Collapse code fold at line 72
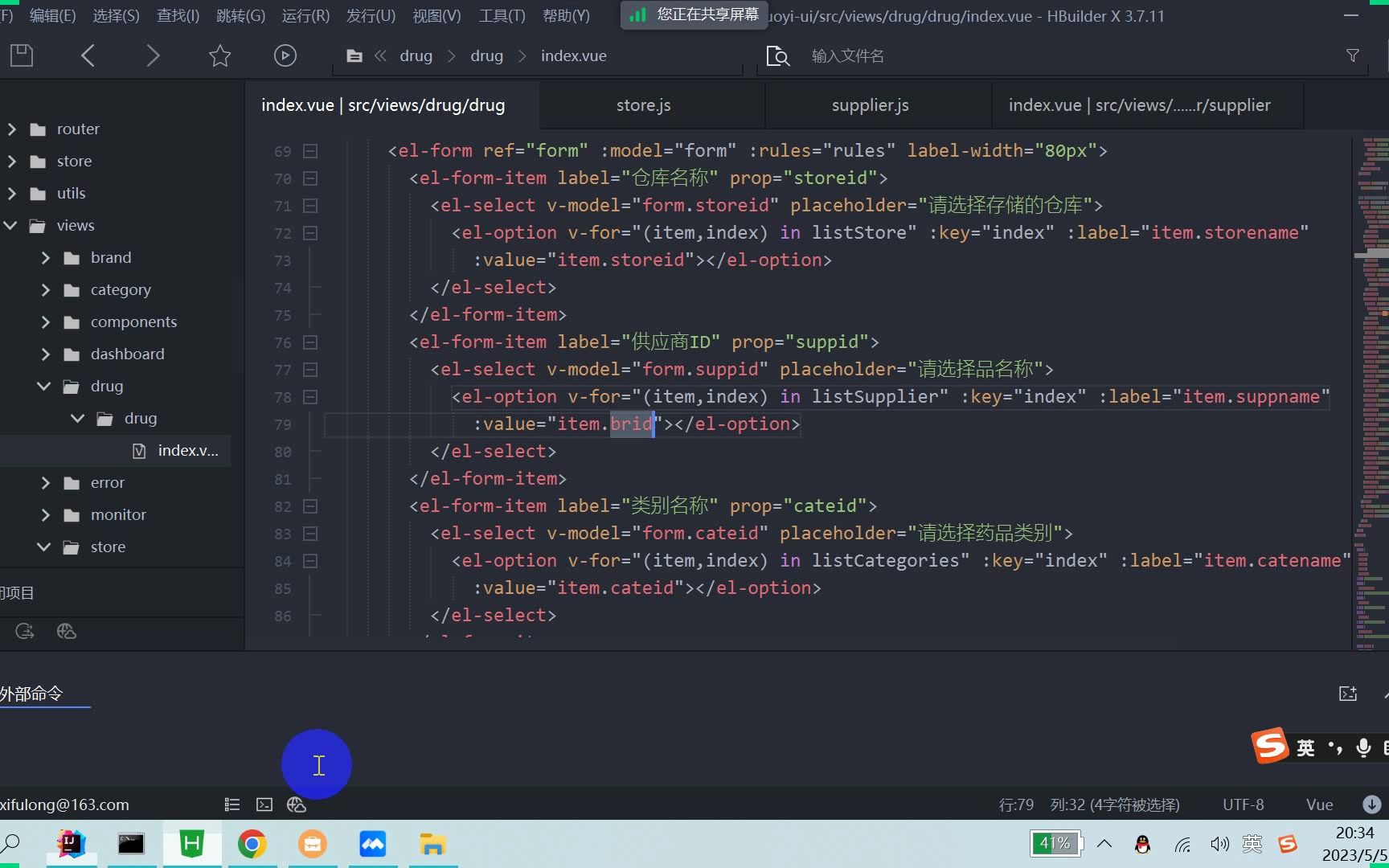This screenshot has width=1389, height=868. coord(310,233)
